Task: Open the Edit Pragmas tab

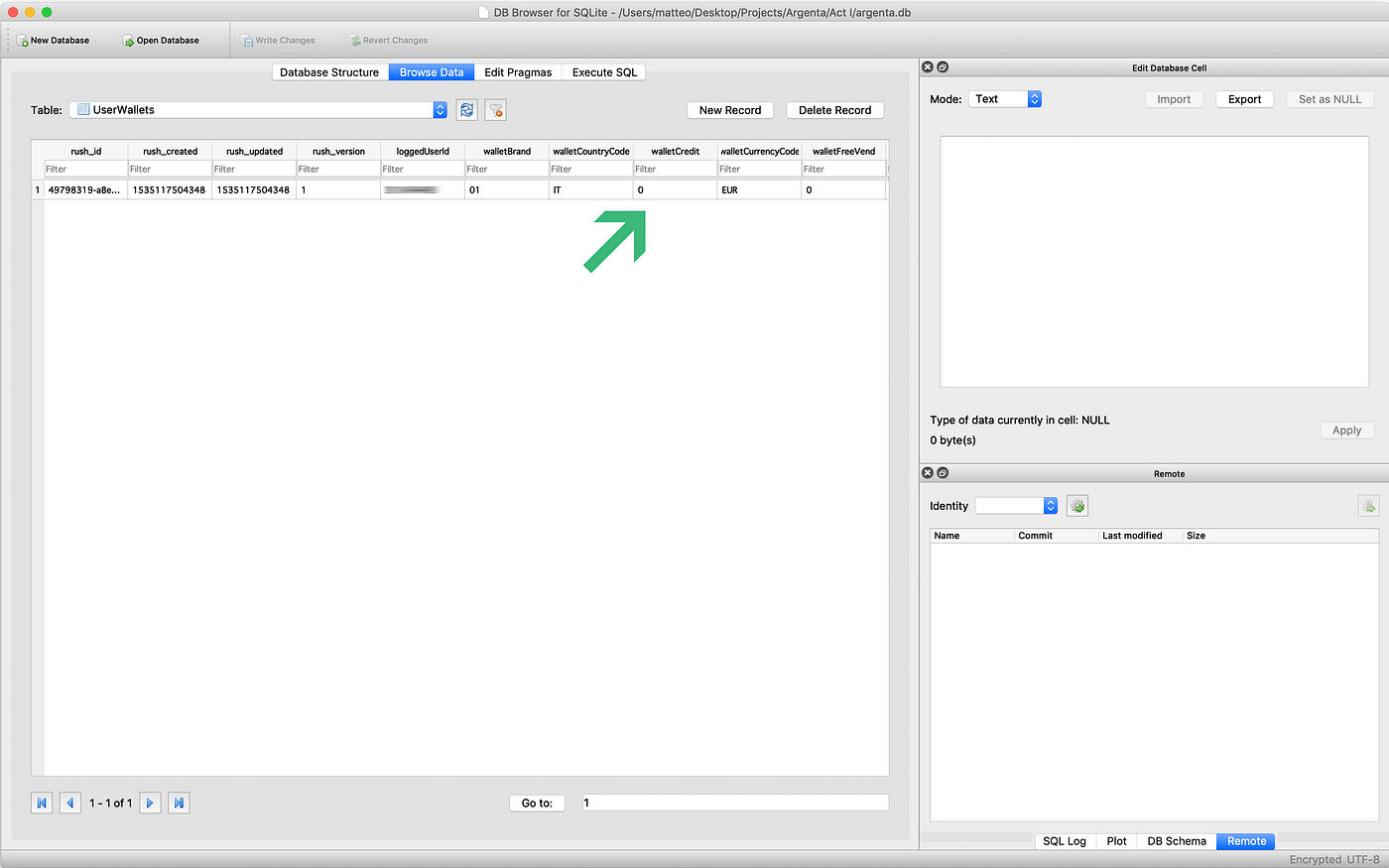Action: (518, 72)
